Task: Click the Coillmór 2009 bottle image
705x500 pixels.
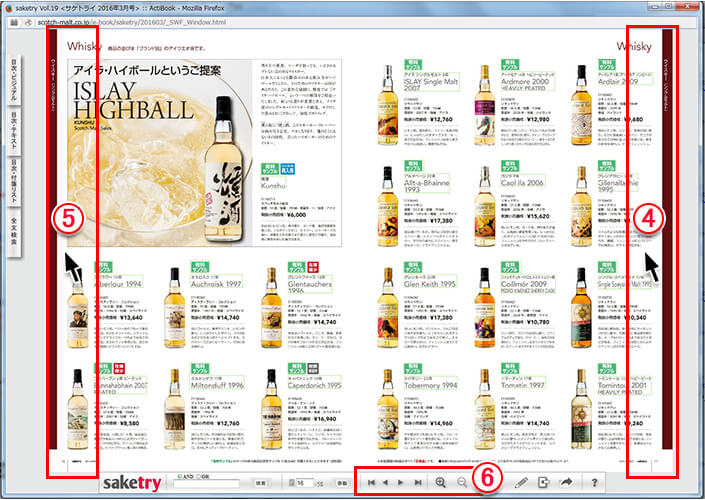Action: coord(485,308)
